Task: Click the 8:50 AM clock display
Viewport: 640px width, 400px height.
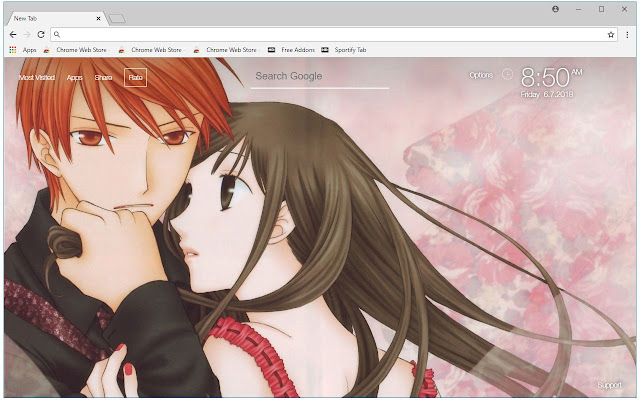Action: pyautogui.click(x=551, y=77)
